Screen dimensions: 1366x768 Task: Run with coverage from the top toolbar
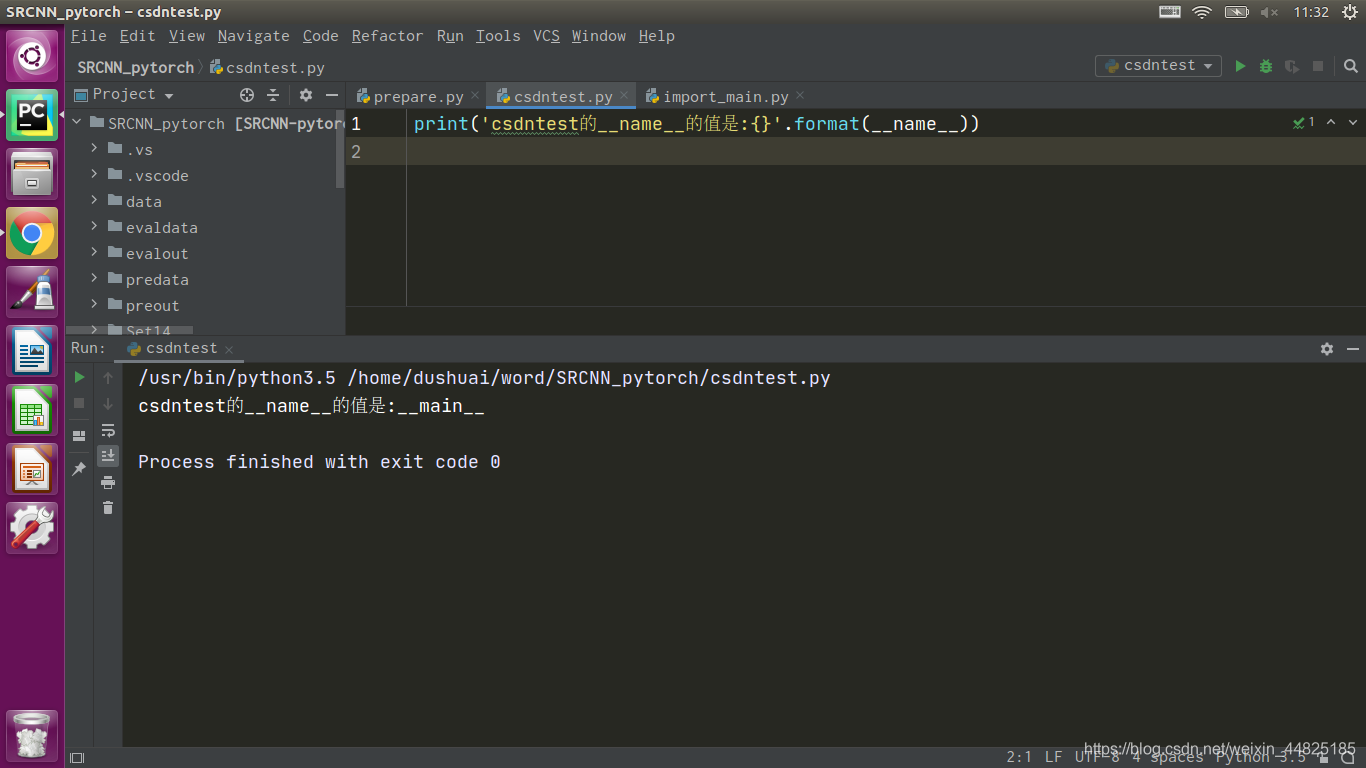coord(1292,66)
